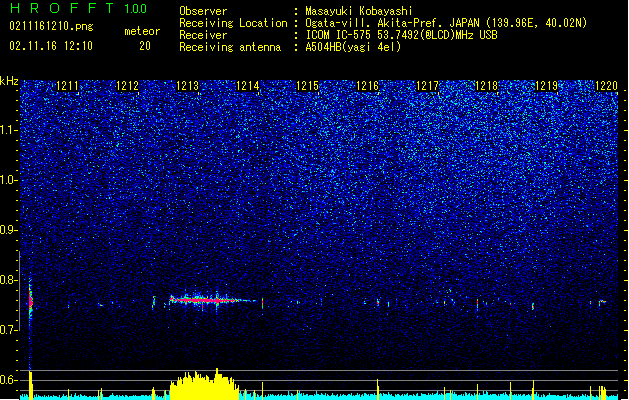629x400 pixels.
Task: Click the strong red echo burst before 1211
Action: (x=30, y=301)
